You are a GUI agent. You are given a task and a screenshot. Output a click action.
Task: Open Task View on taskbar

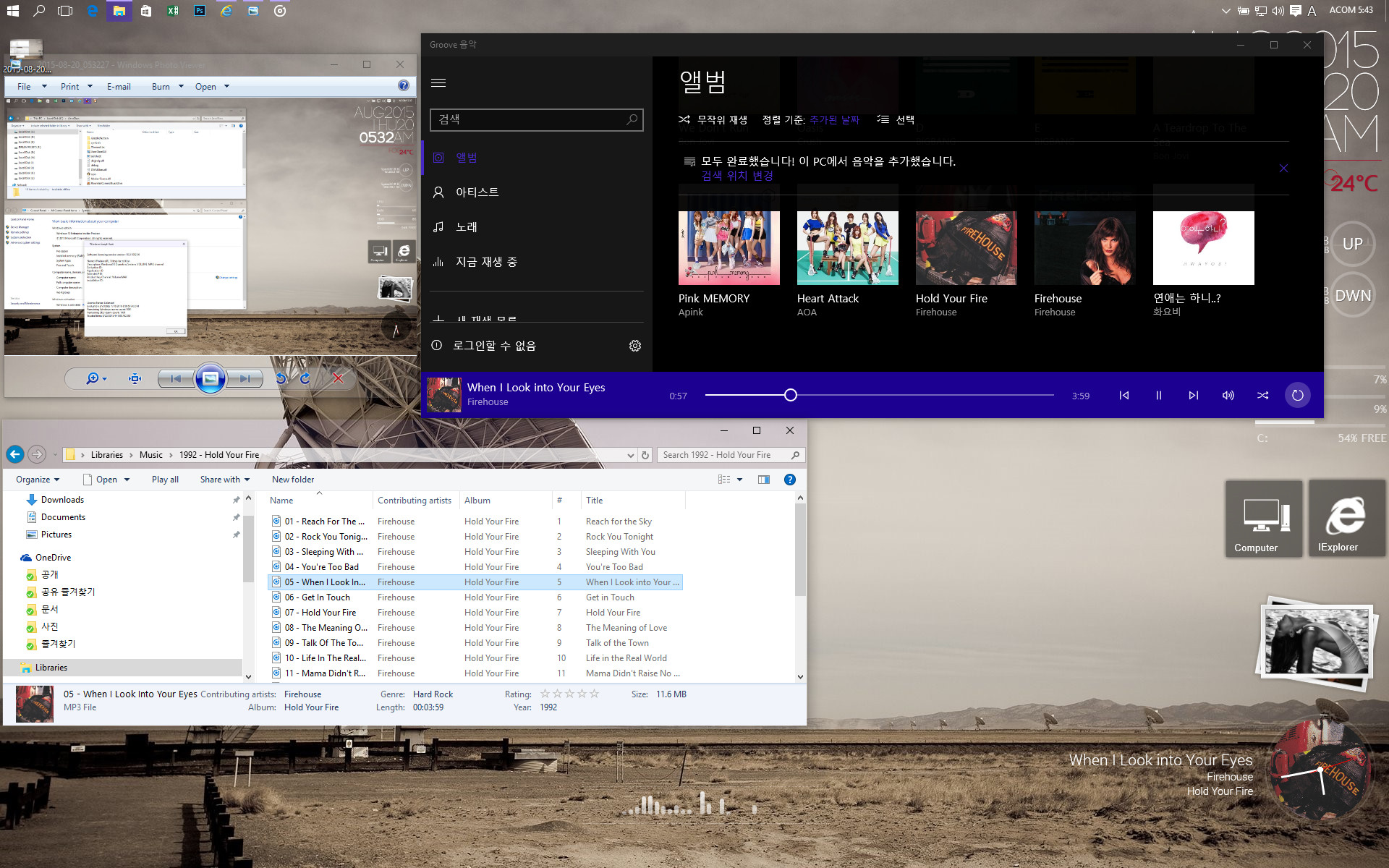(x=66, y=11)
